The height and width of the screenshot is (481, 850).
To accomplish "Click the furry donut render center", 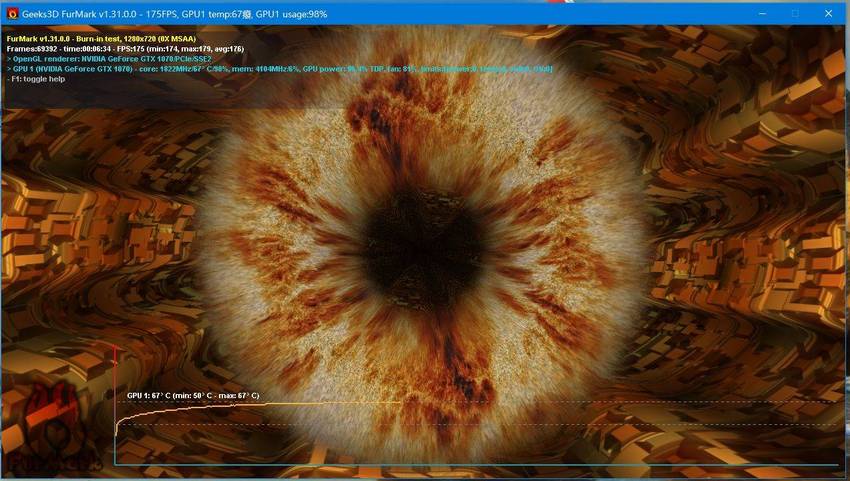I will pyautogui.click(x=423, y=251).
